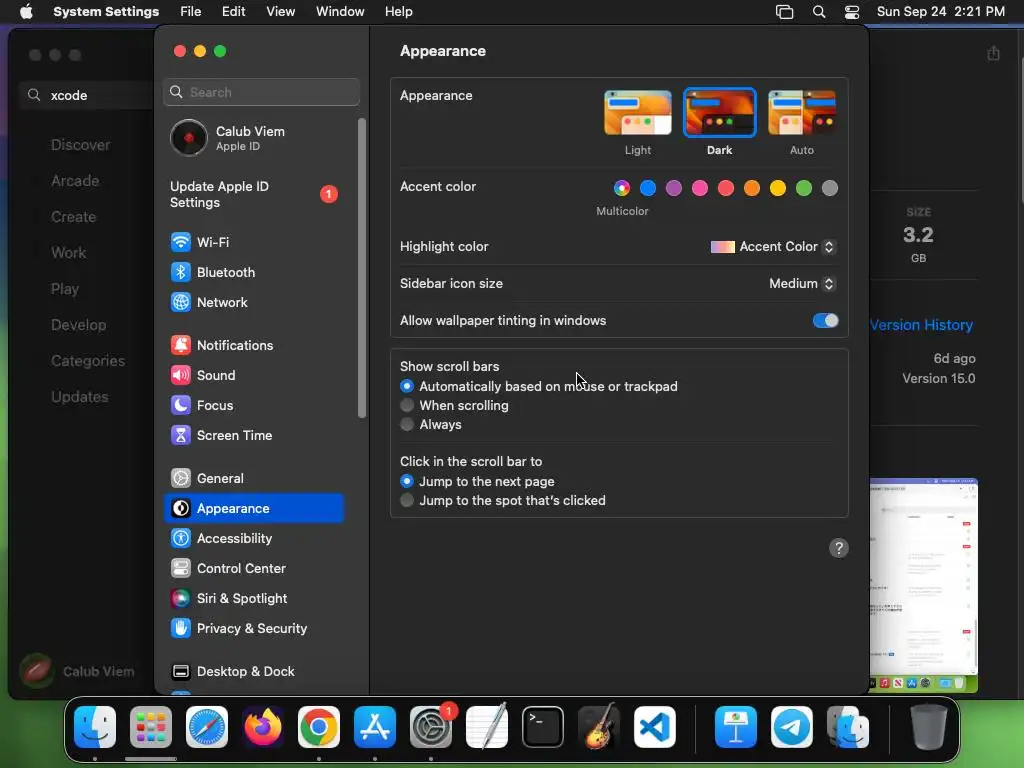The image size is (1024, 768).
Task: Open Spotlight search in menu bar
Action: 819,12
